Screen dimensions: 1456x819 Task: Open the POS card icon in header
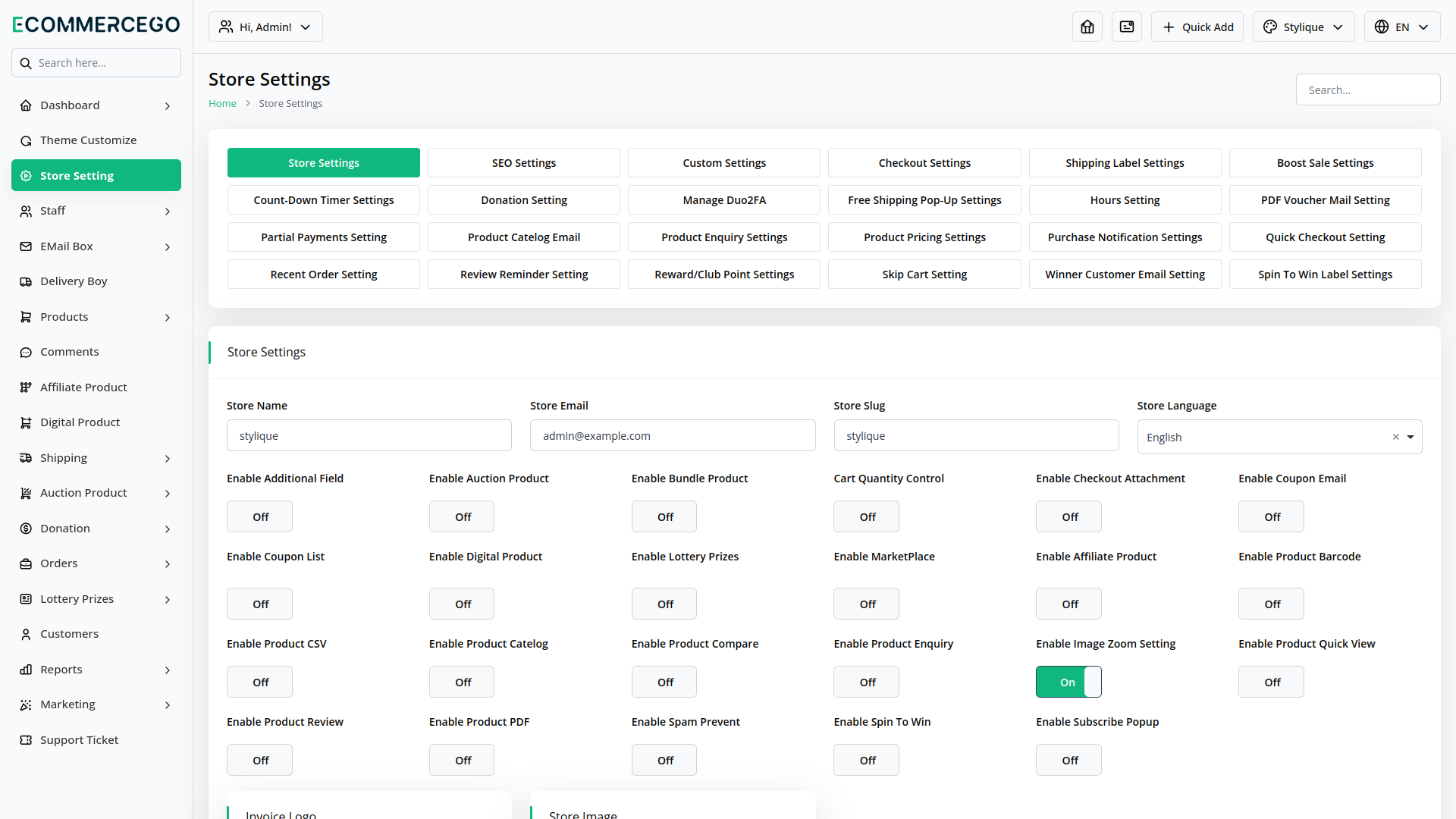pos(1127,27)
